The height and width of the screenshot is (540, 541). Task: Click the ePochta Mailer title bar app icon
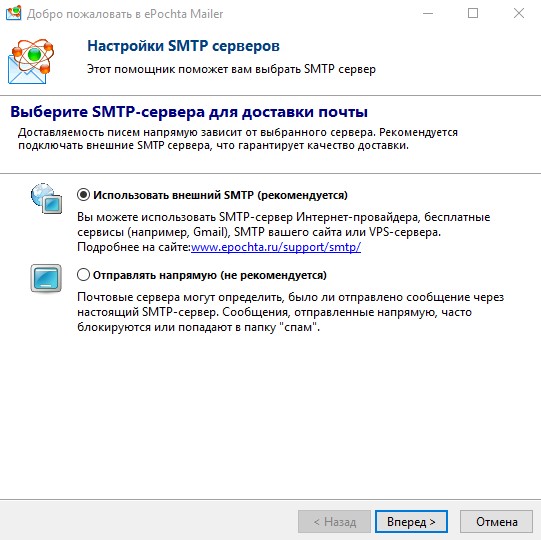click(x=13, y=13)
